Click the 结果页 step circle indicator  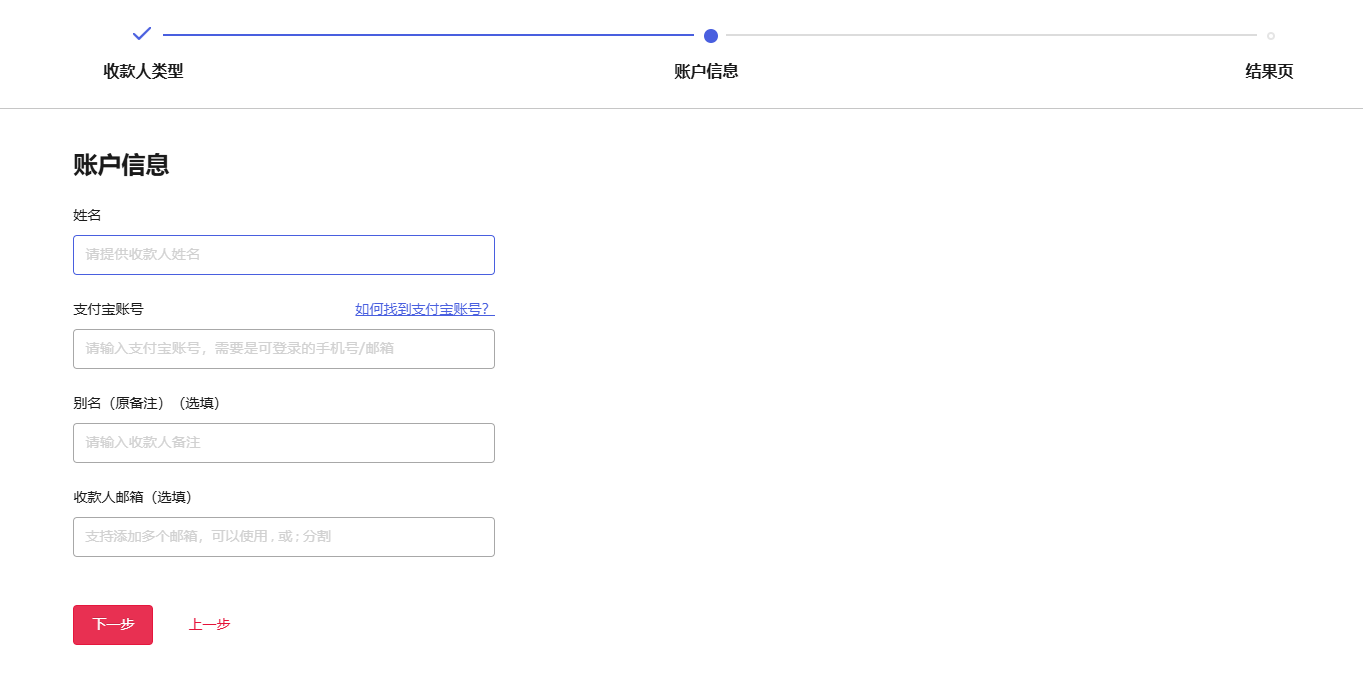coord(1271,36)
